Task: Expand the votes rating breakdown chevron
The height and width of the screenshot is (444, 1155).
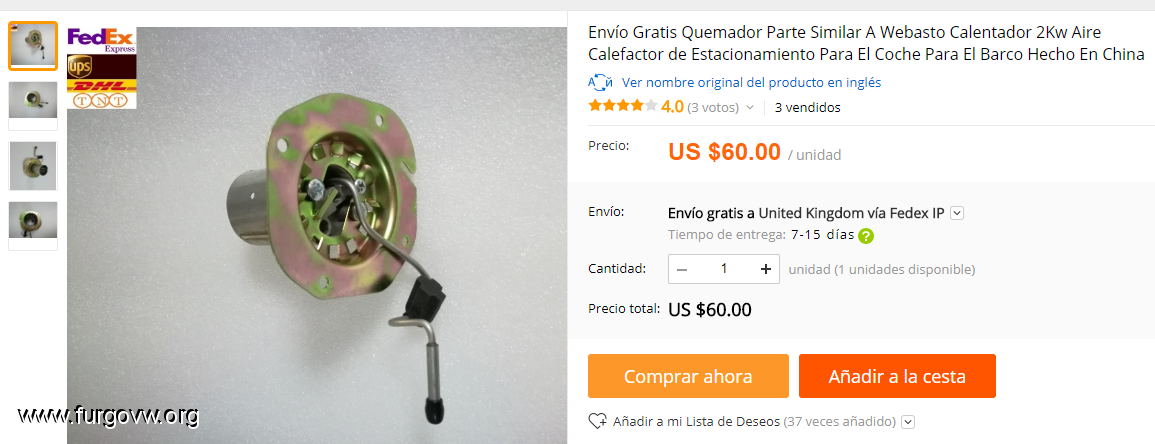Action: pyautogui.click(x=750, y=108)
